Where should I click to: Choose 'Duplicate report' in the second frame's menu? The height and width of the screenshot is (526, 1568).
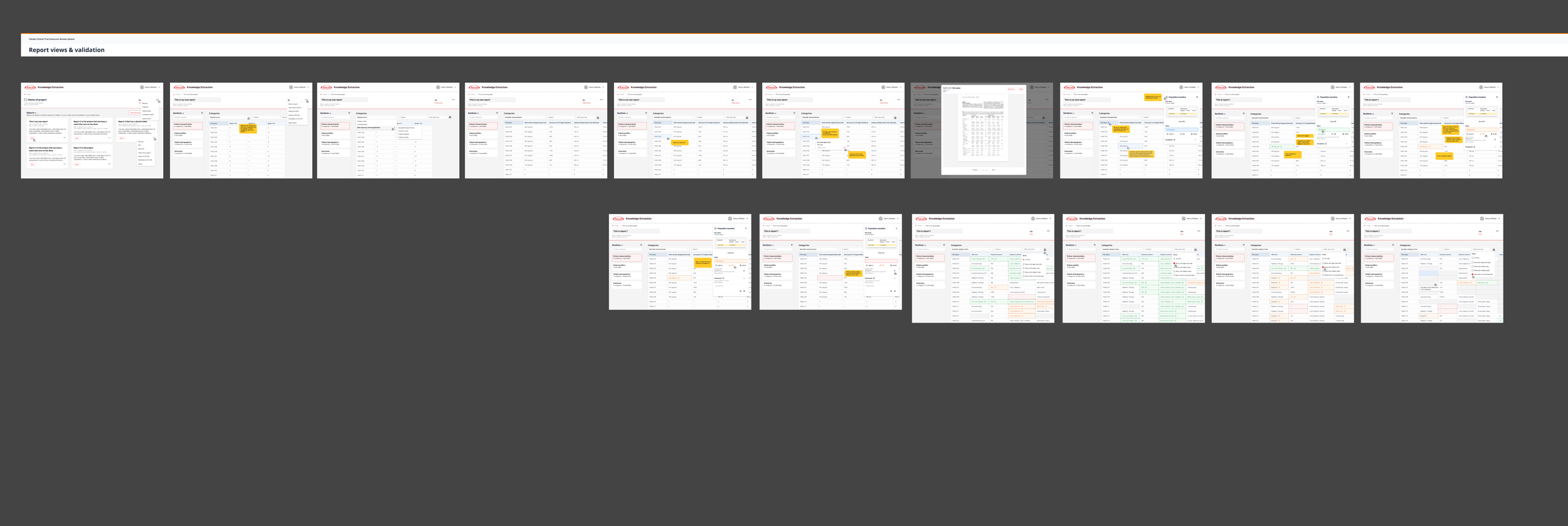(x=294, y=111)
